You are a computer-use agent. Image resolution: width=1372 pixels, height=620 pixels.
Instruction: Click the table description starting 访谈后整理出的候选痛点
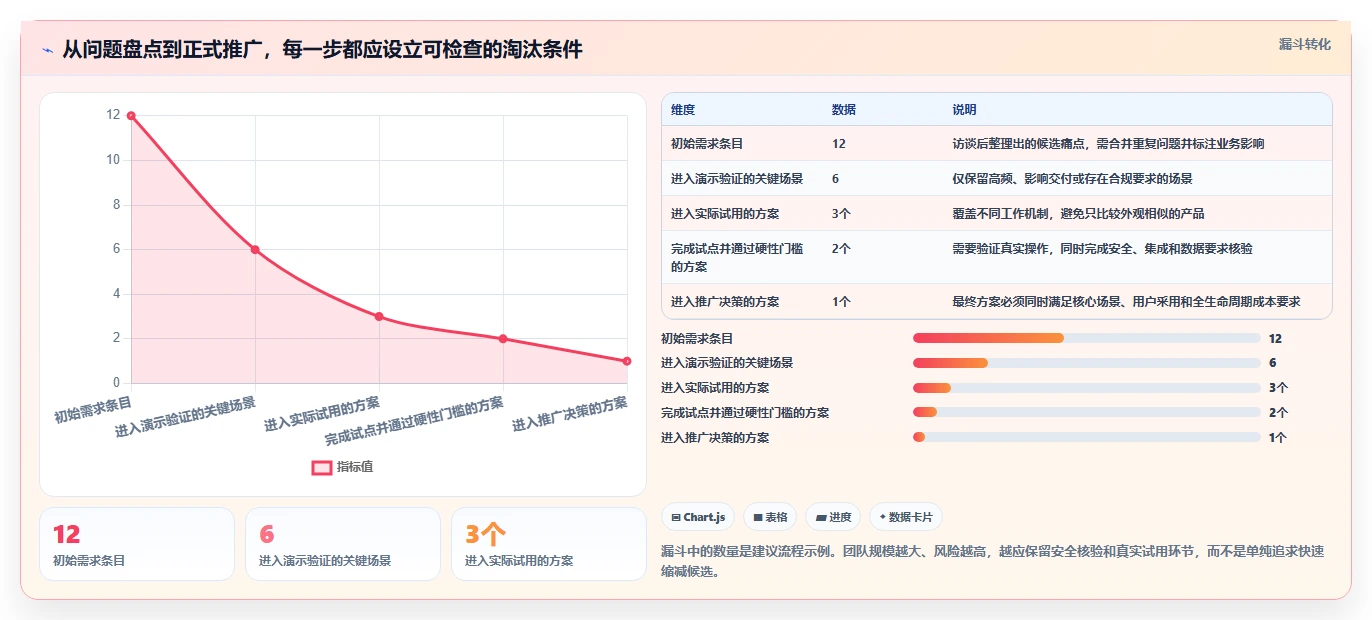tap(1108, 144)
